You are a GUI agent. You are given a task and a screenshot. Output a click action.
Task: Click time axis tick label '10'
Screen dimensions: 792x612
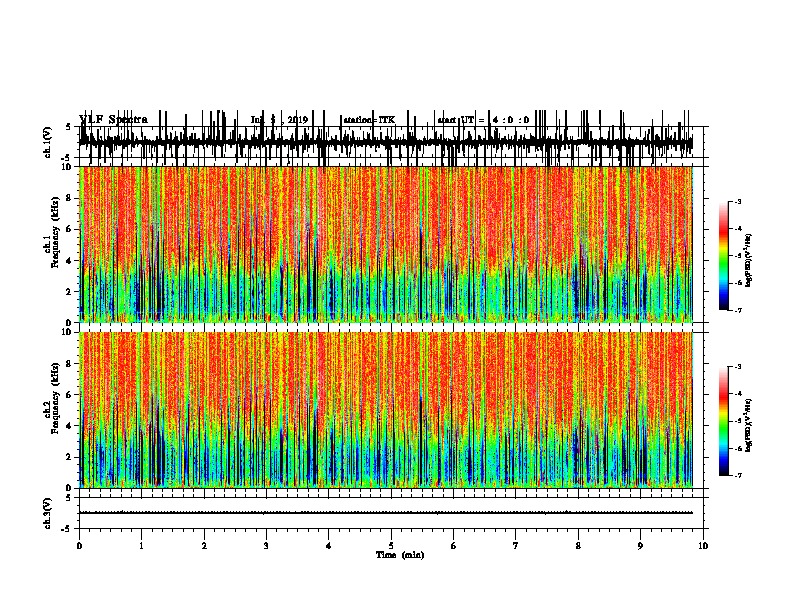pos(703,546)
